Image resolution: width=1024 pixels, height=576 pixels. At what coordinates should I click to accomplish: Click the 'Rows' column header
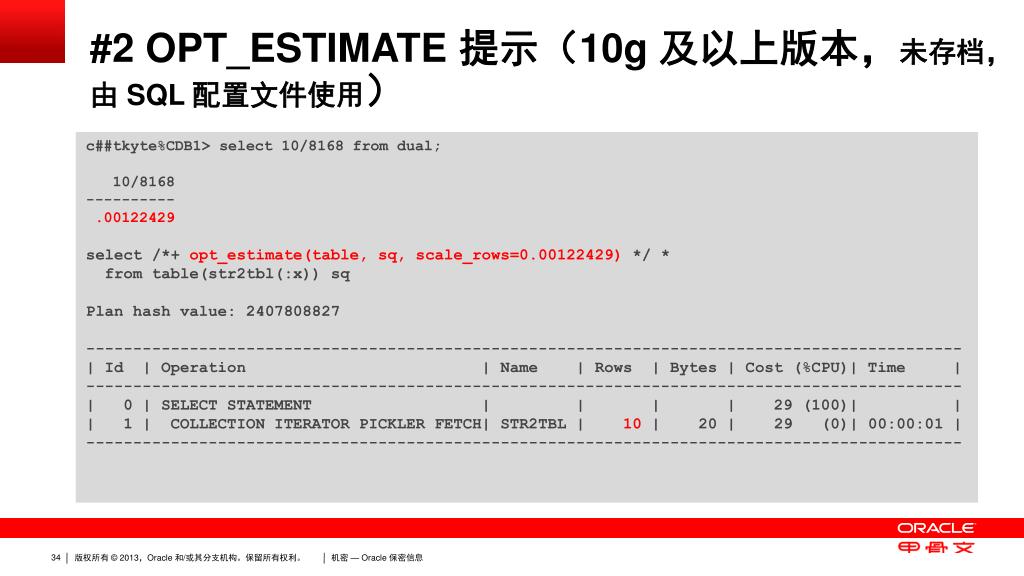click(613, 368)
